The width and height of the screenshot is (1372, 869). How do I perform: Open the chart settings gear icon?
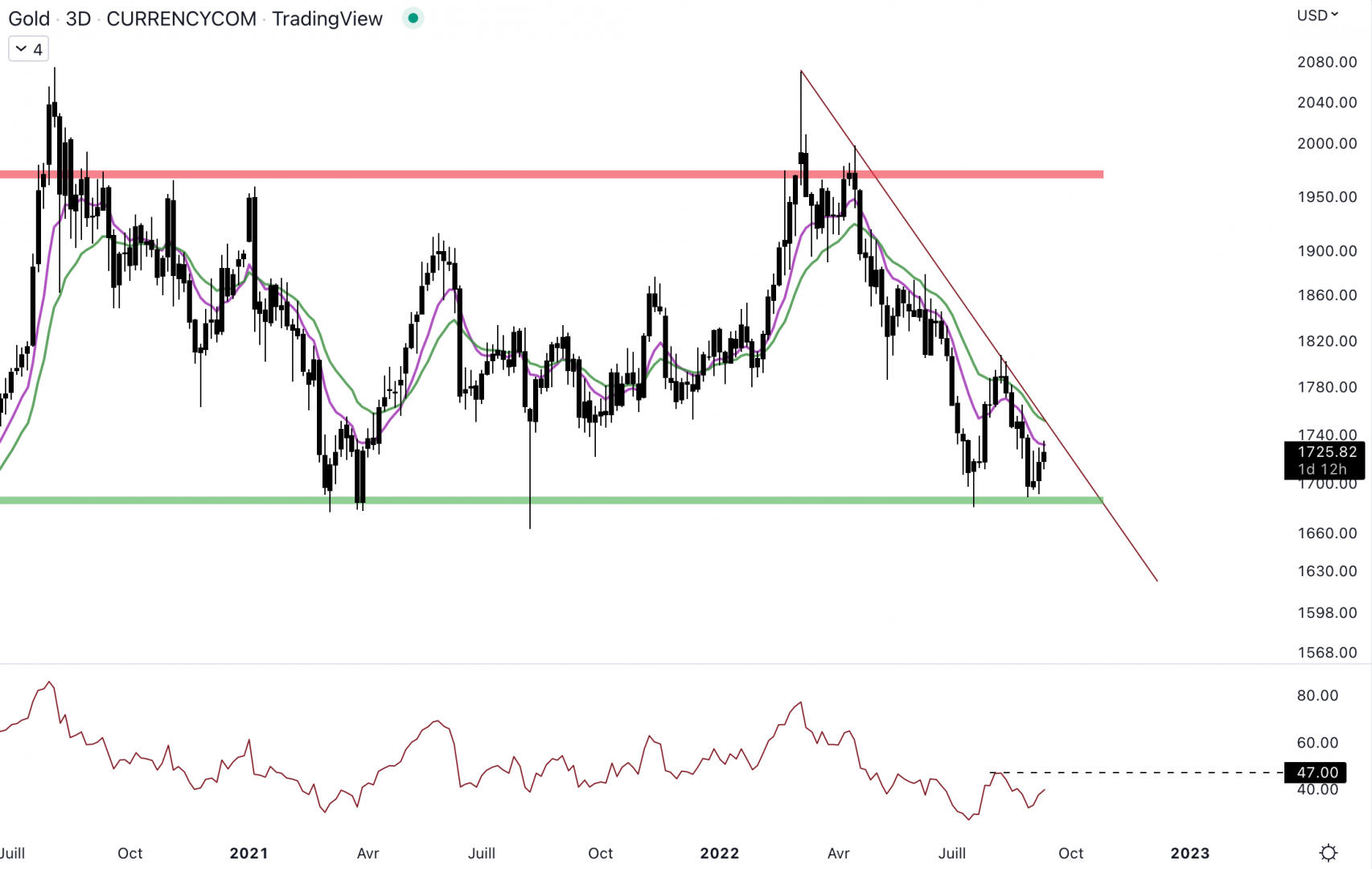point(1328,852)
